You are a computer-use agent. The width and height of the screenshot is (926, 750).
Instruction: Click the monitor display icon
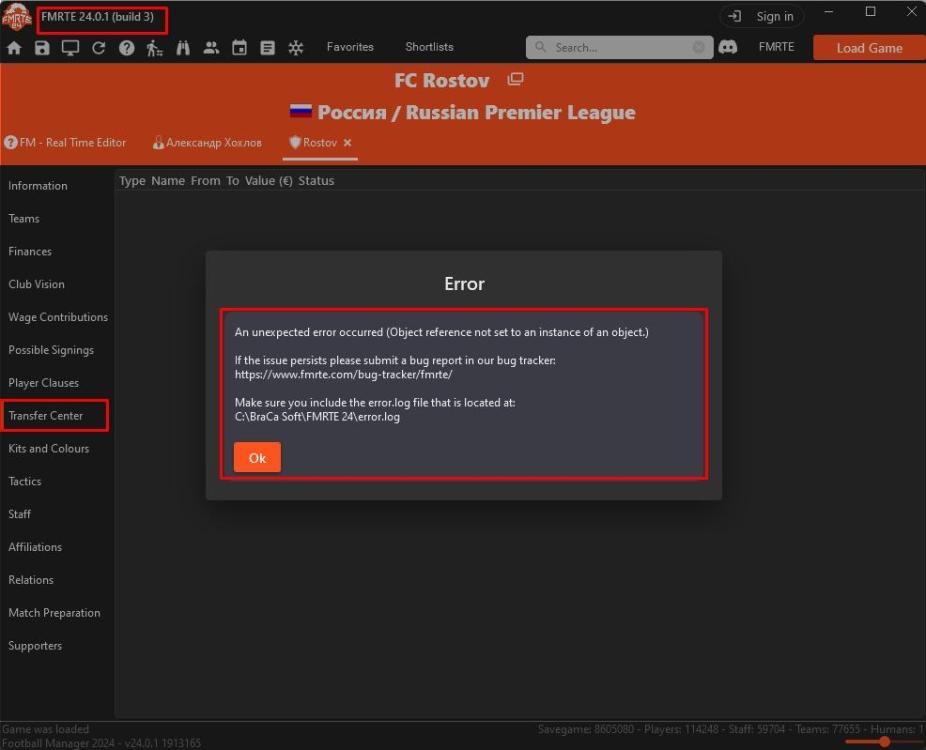70,48
